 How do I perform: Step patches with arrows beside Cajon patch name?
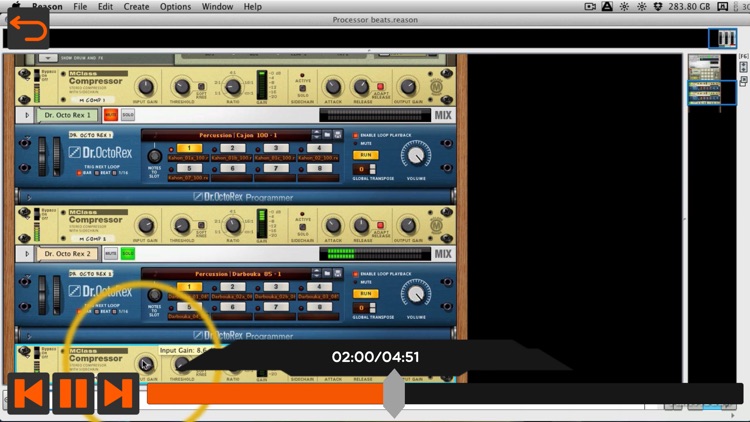click(316, 135)
